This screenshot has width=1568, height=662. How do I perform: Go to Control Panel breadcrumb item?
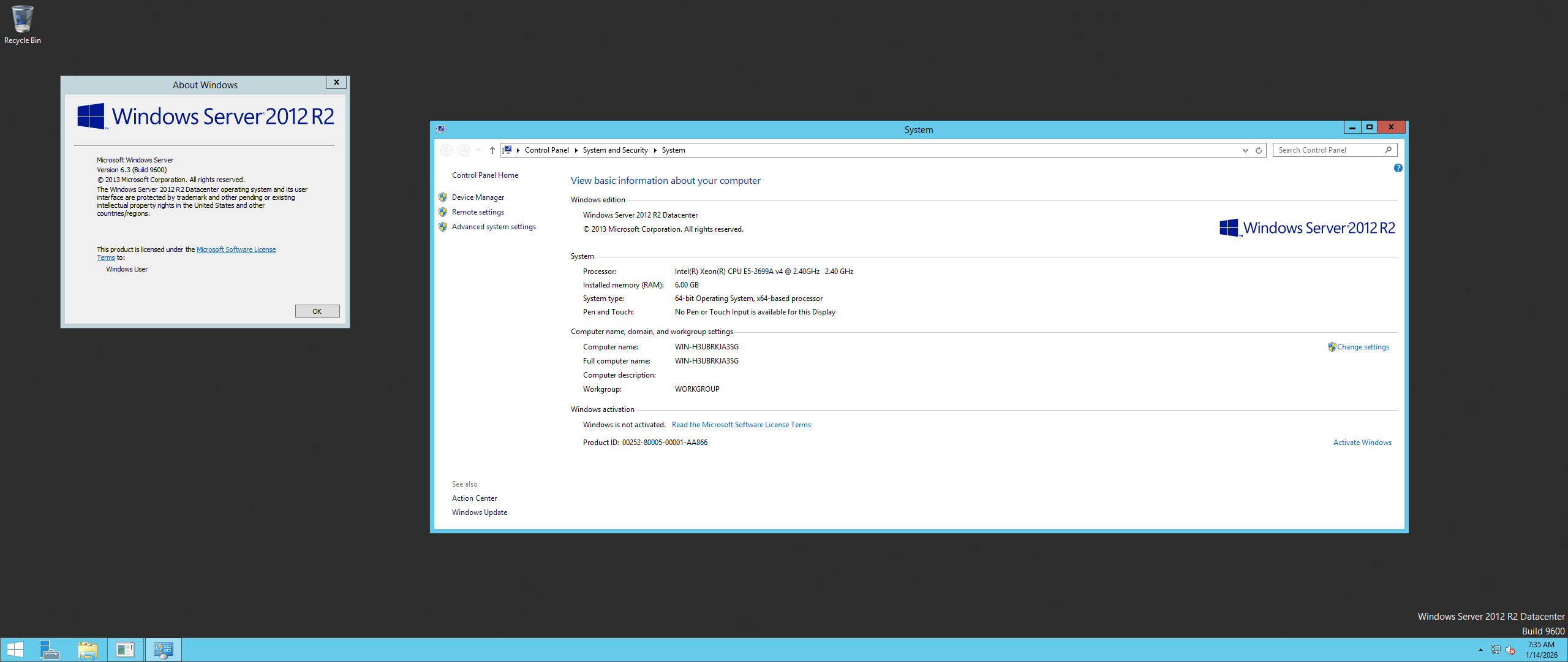[546, 150]
